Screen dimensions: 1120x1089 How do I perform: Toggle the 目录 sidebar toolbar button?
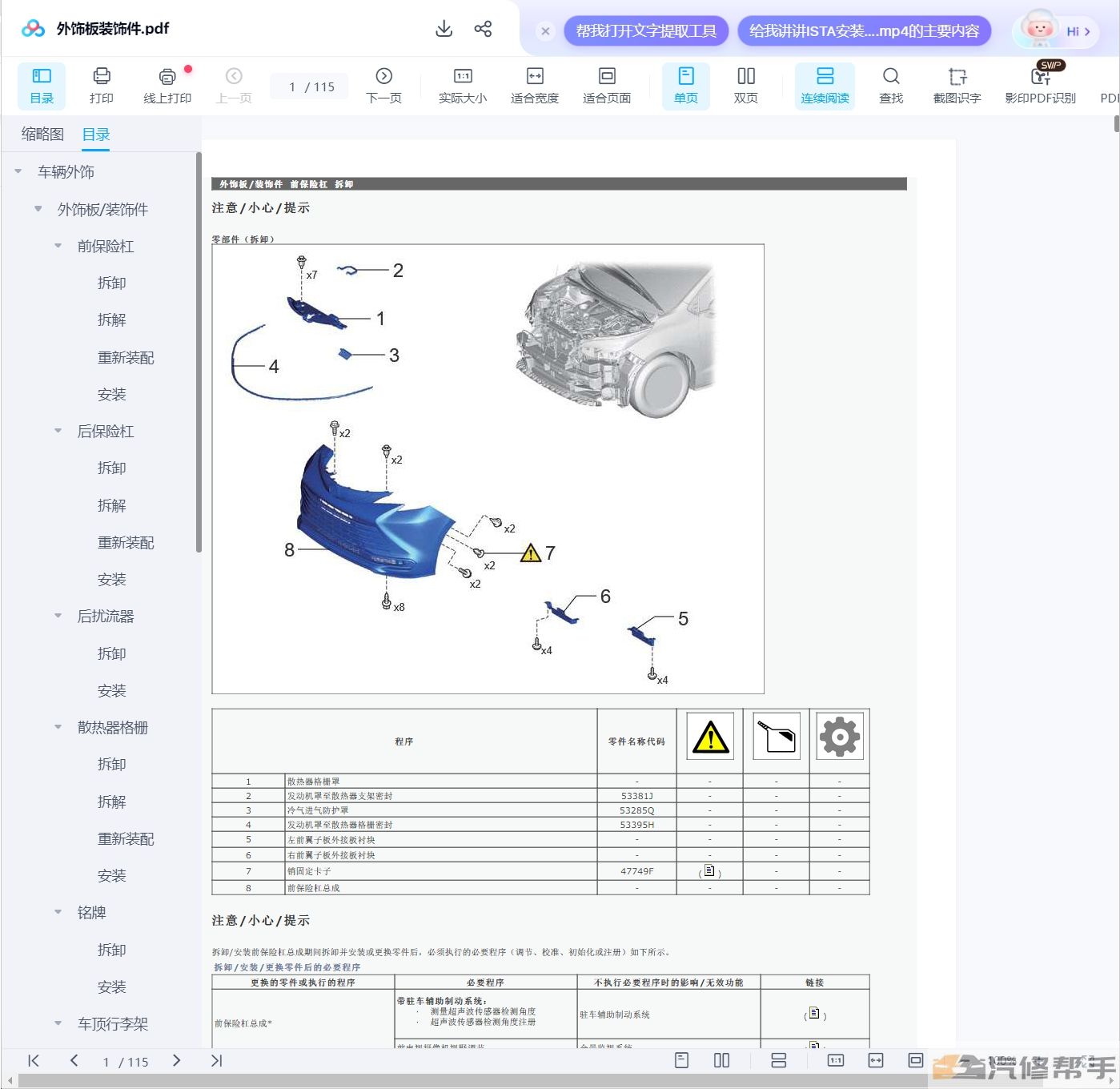42,86
